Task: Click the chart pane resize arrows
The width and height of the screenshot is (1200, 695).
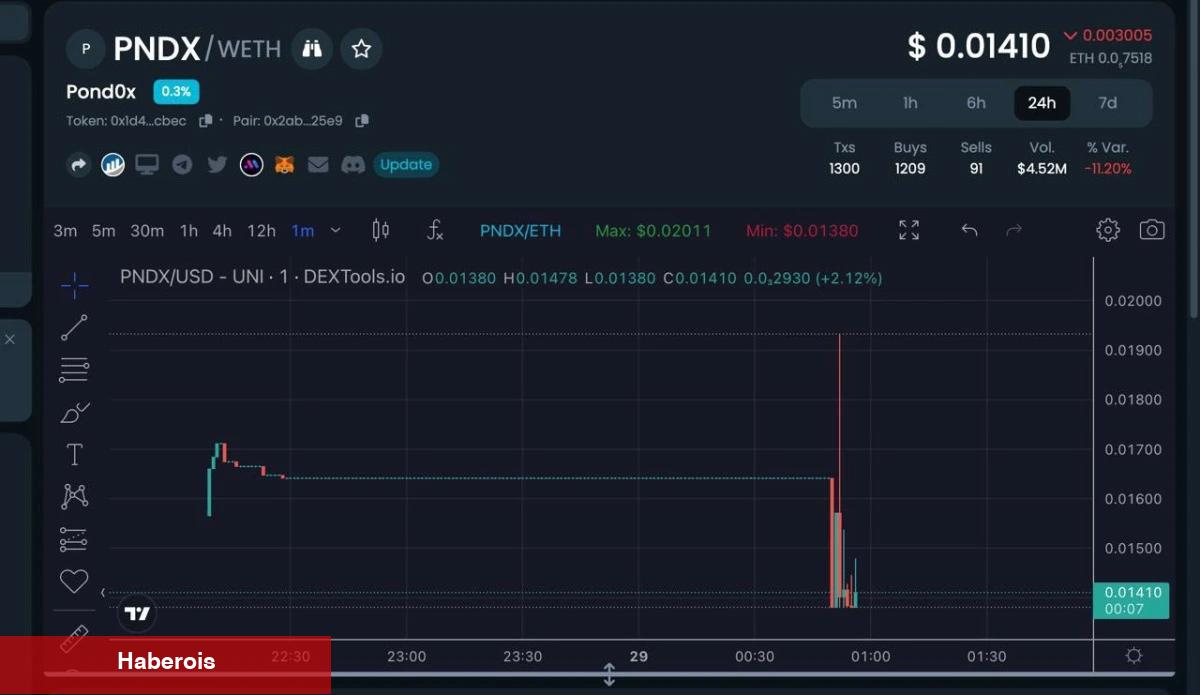Action: point(608,675)
